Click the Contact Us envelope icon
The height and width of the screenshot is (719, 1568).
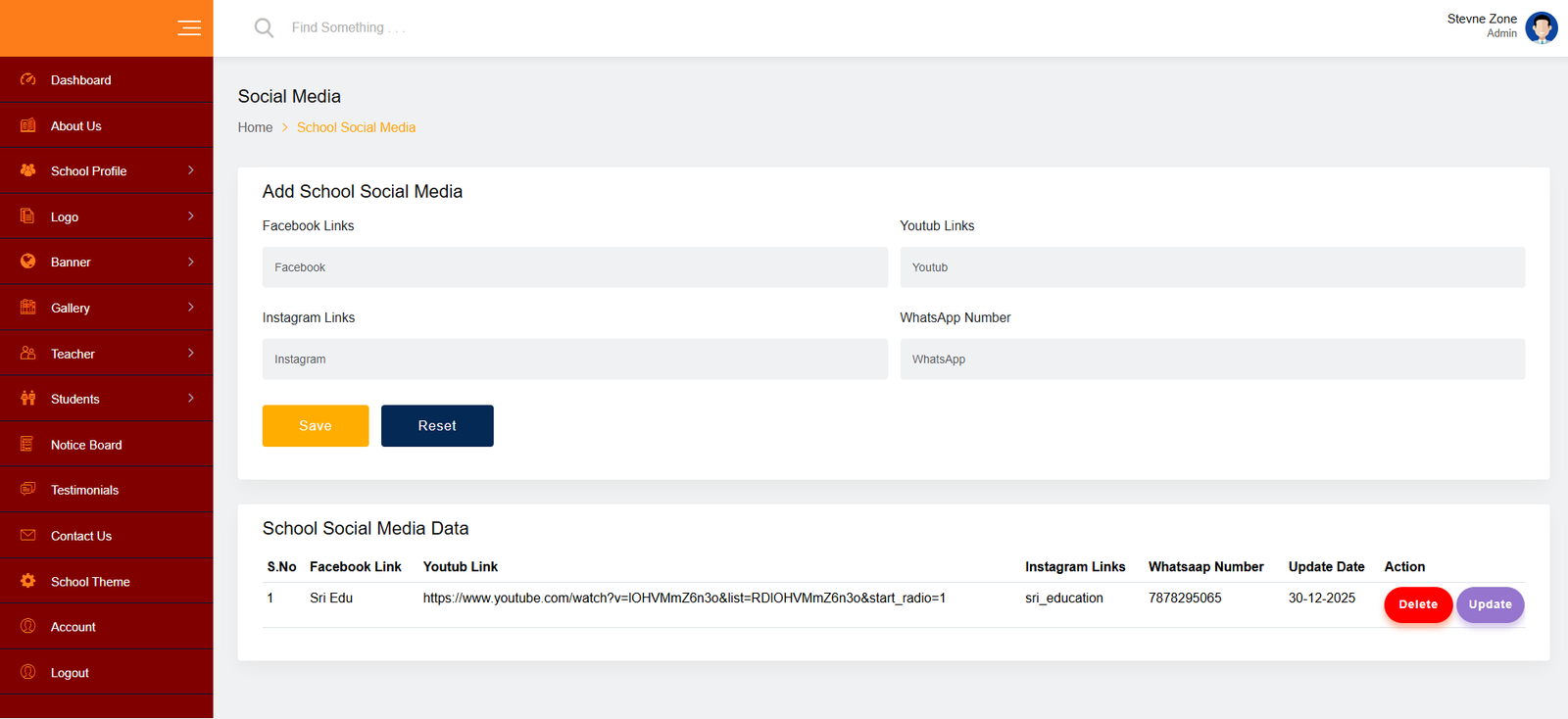click(28, 536)
